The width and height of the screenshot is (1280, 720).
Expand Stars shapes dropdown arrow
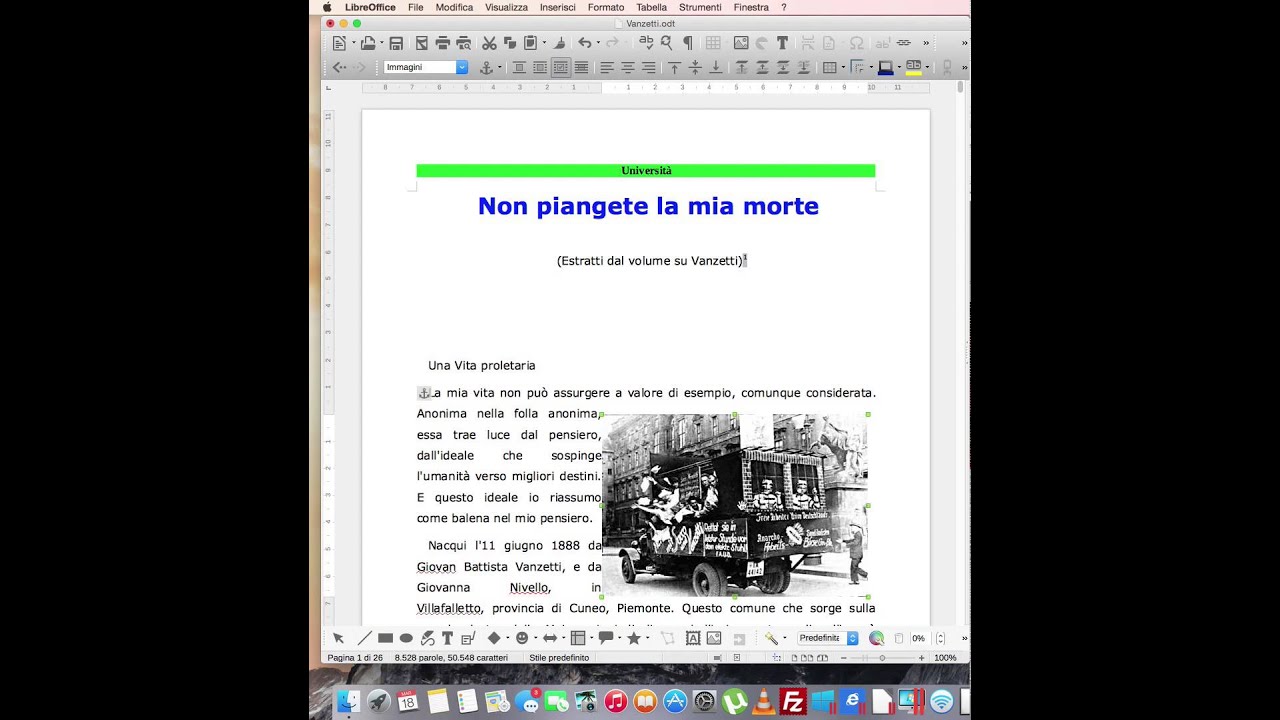point(647,638)
